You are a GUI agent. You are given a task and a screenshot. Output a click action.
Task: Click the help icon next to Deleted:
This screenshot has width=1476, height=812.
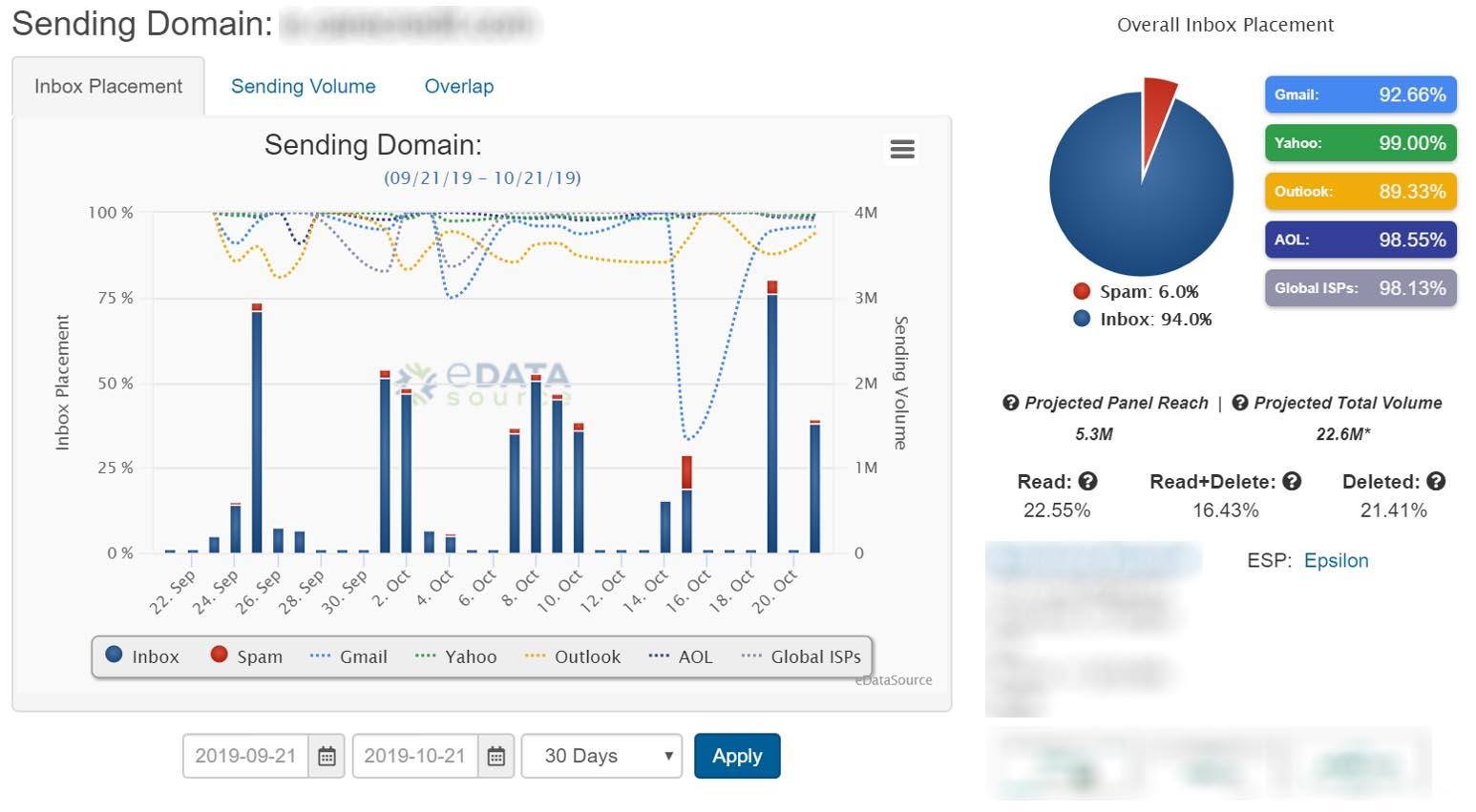pos(1436,482)
